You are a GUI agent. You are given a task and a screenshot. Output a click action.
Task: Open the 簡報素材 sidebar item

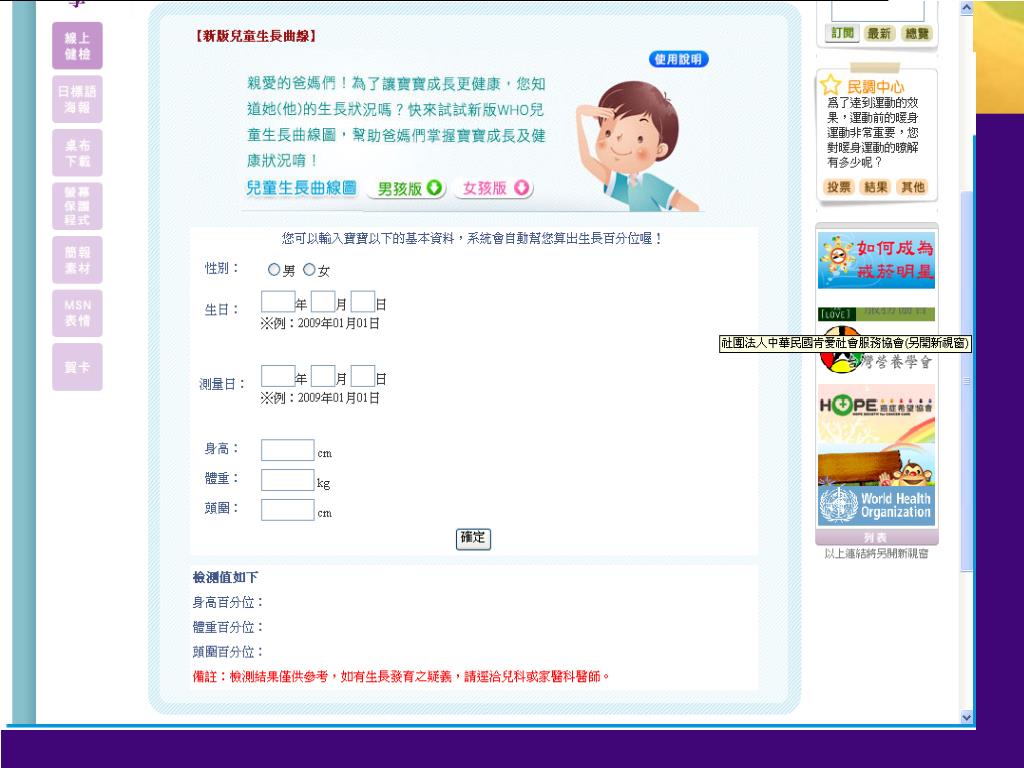click(77, 260)
